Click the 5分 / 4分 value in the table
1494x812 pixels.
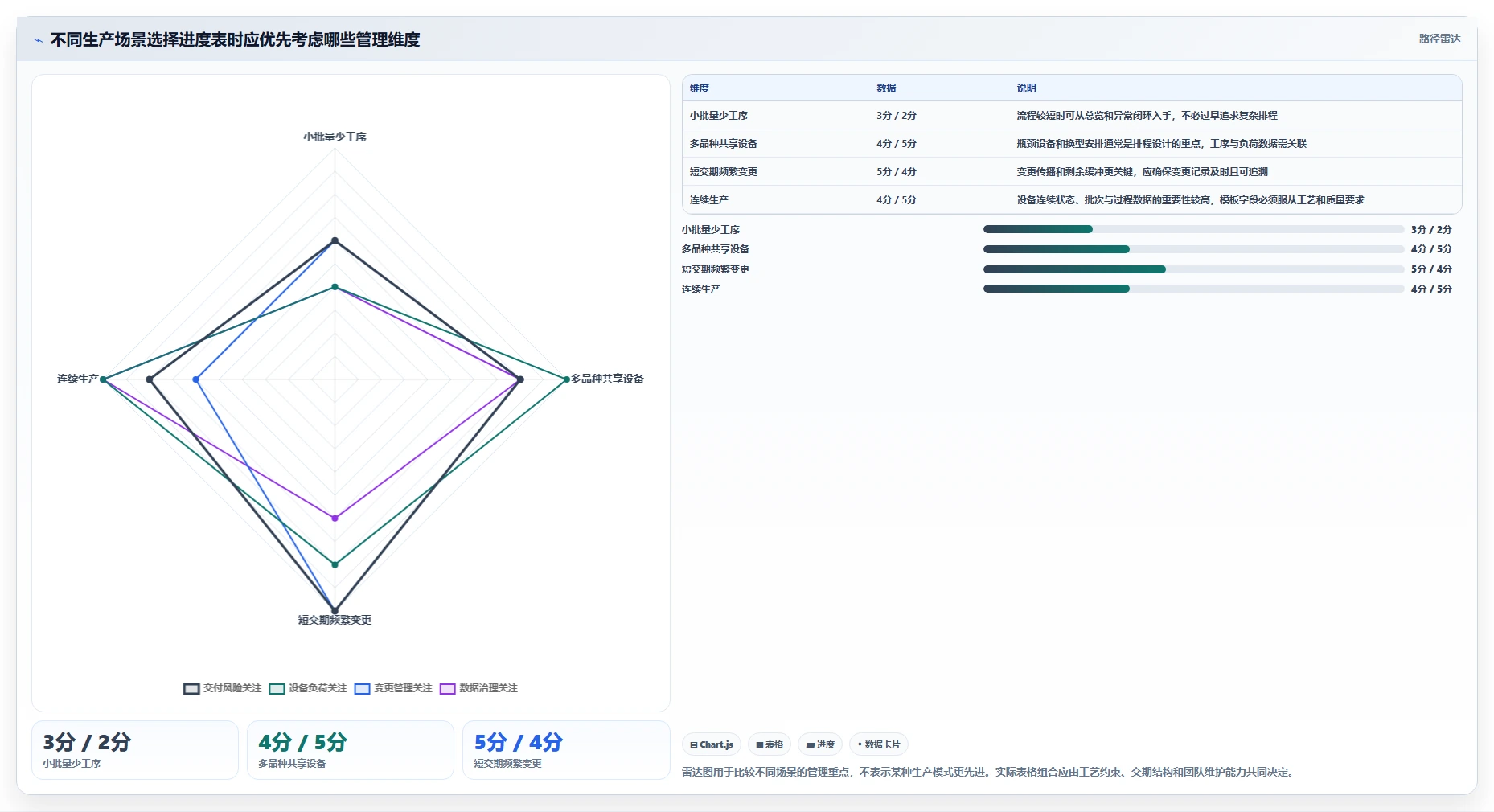897,172
